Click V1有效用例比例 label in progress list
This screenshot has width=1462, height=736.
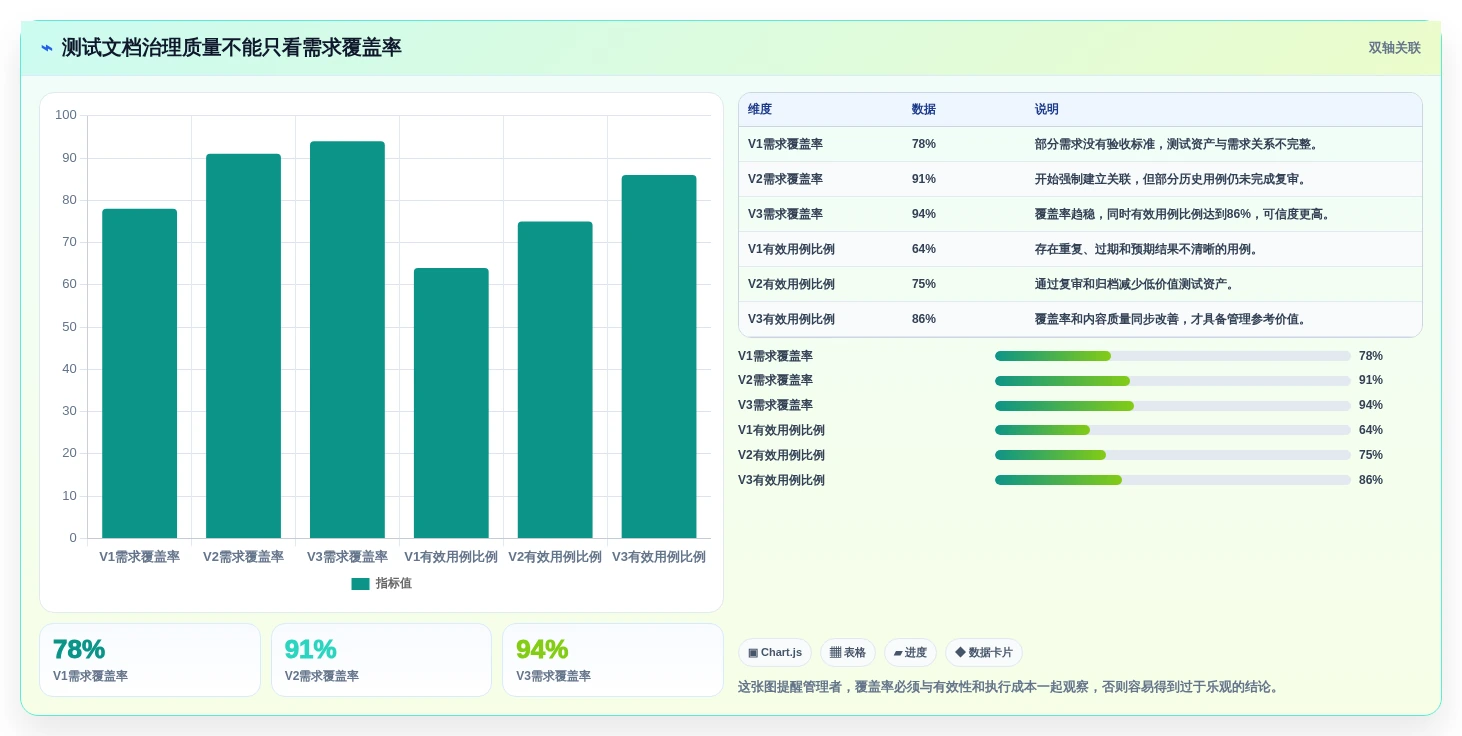click(x=781, y=430)
